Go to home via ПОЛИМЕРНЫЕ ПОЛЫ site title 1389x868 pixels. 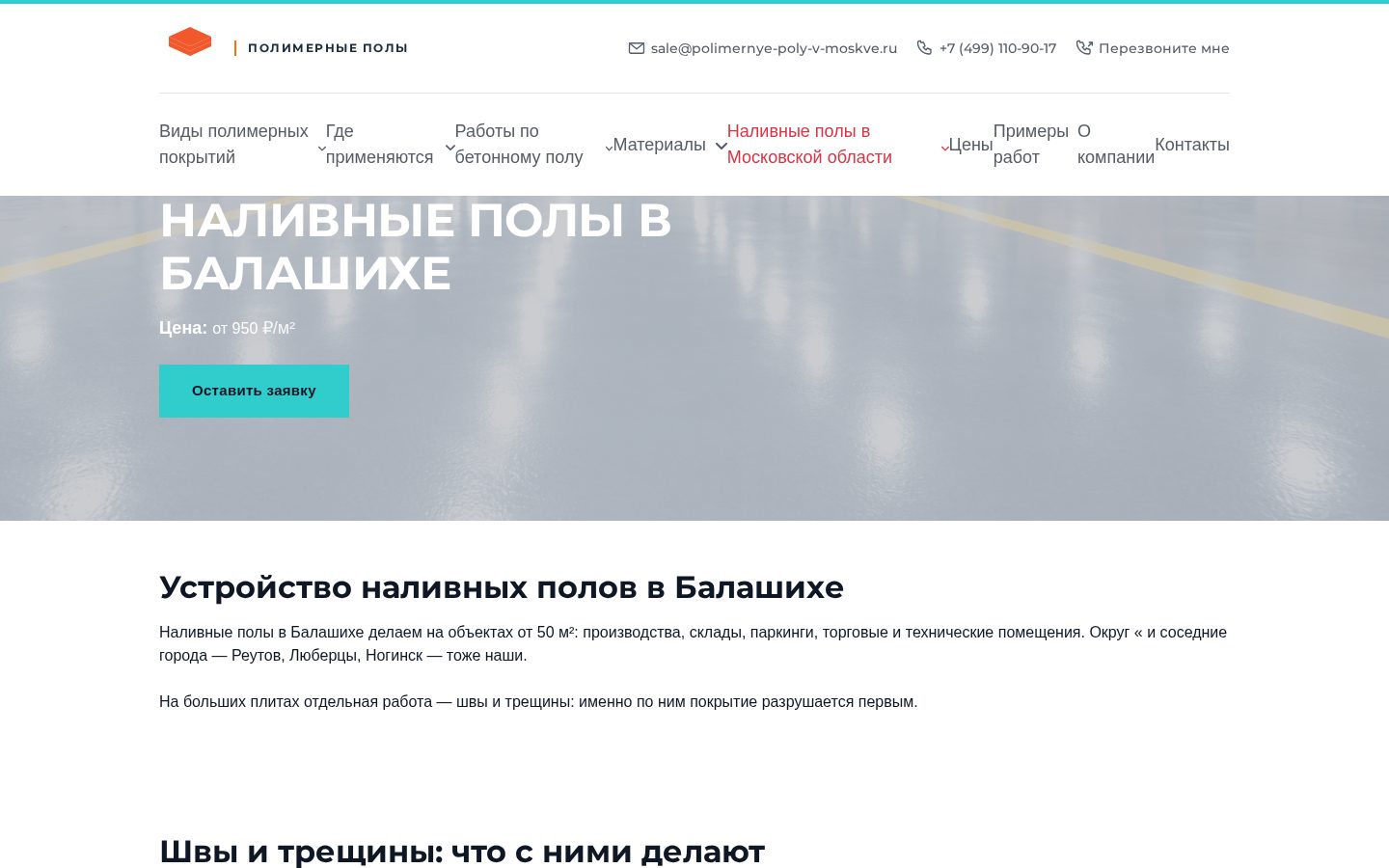tap(328, 48)
